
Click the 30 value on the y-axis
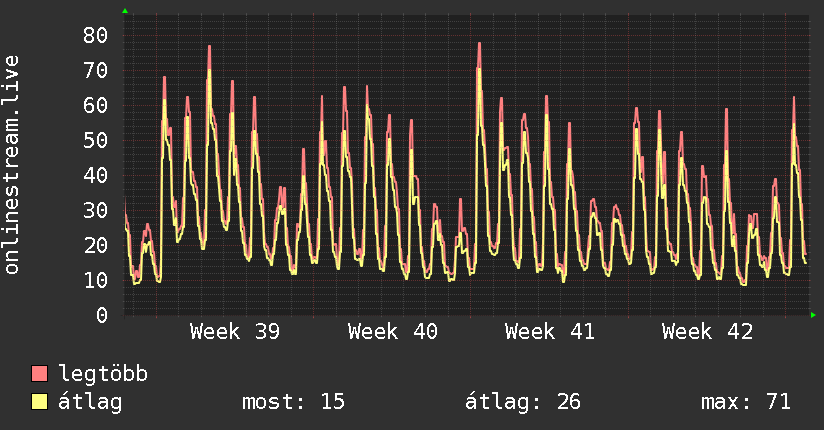[96, 210]
